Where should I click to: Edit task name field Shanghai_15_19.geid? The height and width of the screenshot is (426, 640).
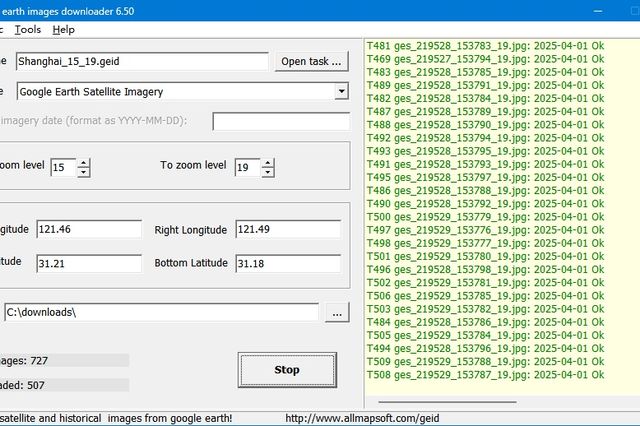point(142,61)
